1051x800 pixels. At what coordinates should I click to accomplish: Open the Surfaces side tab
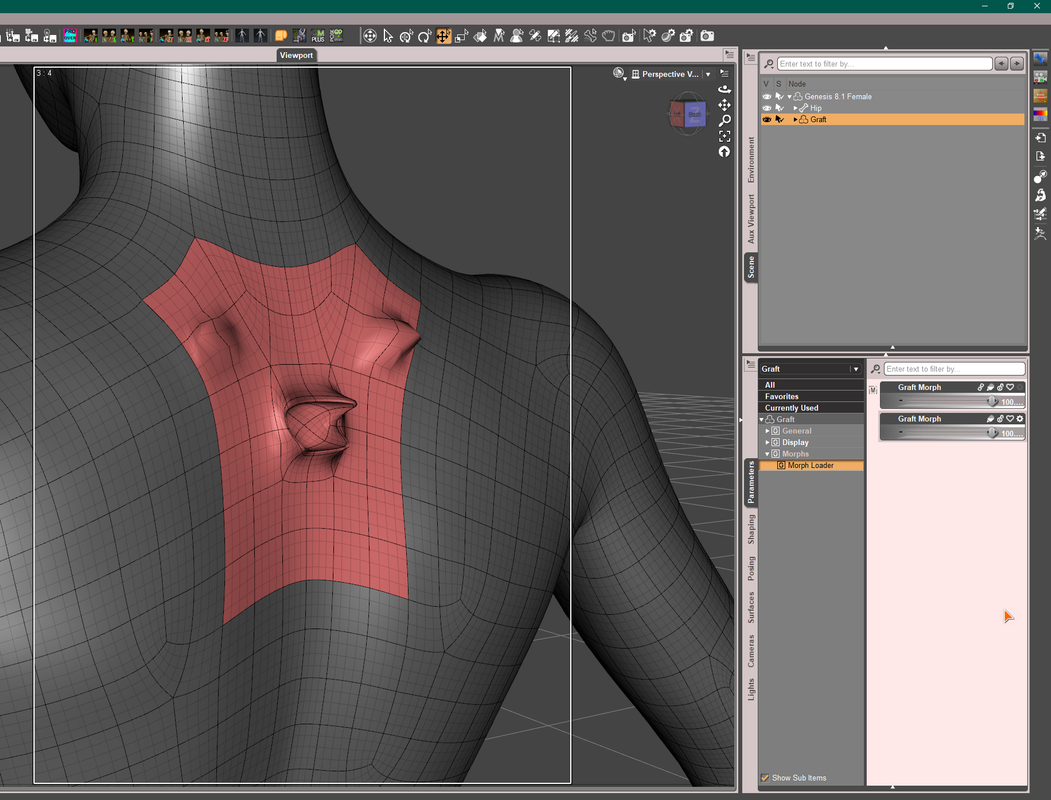pos(751,607)
